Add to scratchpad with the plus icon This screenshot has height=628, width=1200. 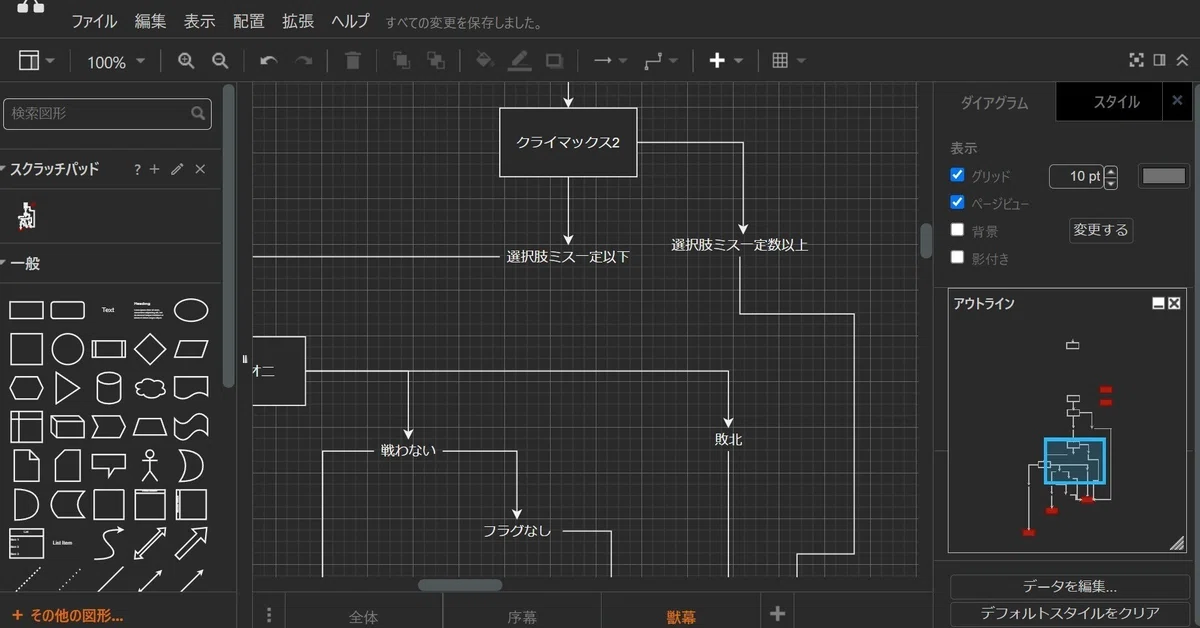(x=155, y=170)
